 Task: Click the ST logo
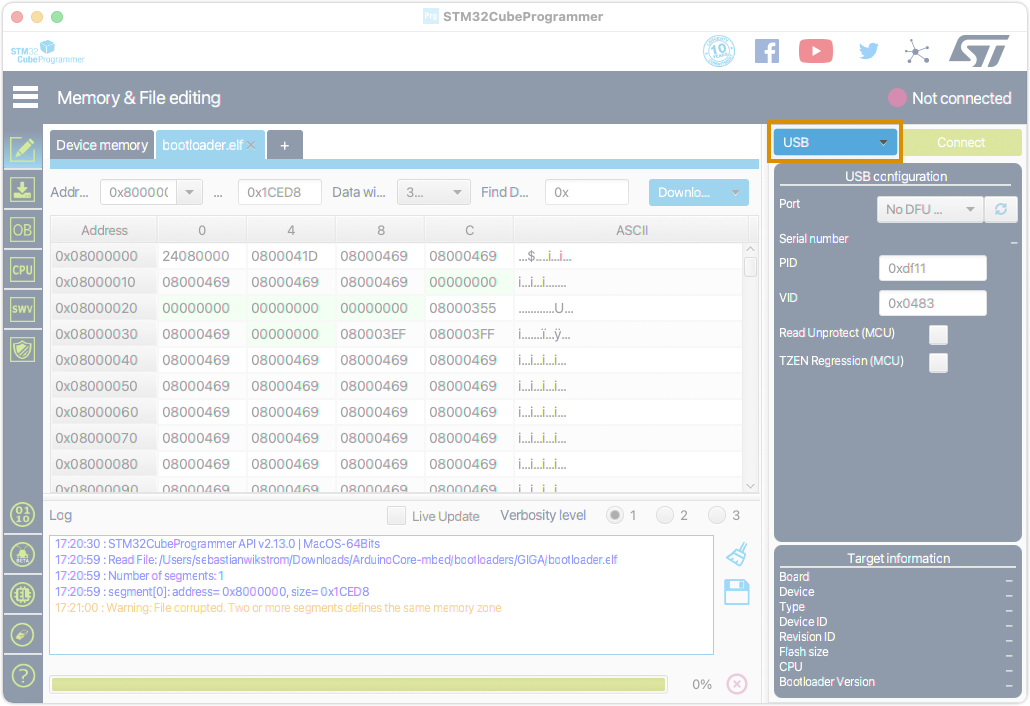(x=979, y=51)
